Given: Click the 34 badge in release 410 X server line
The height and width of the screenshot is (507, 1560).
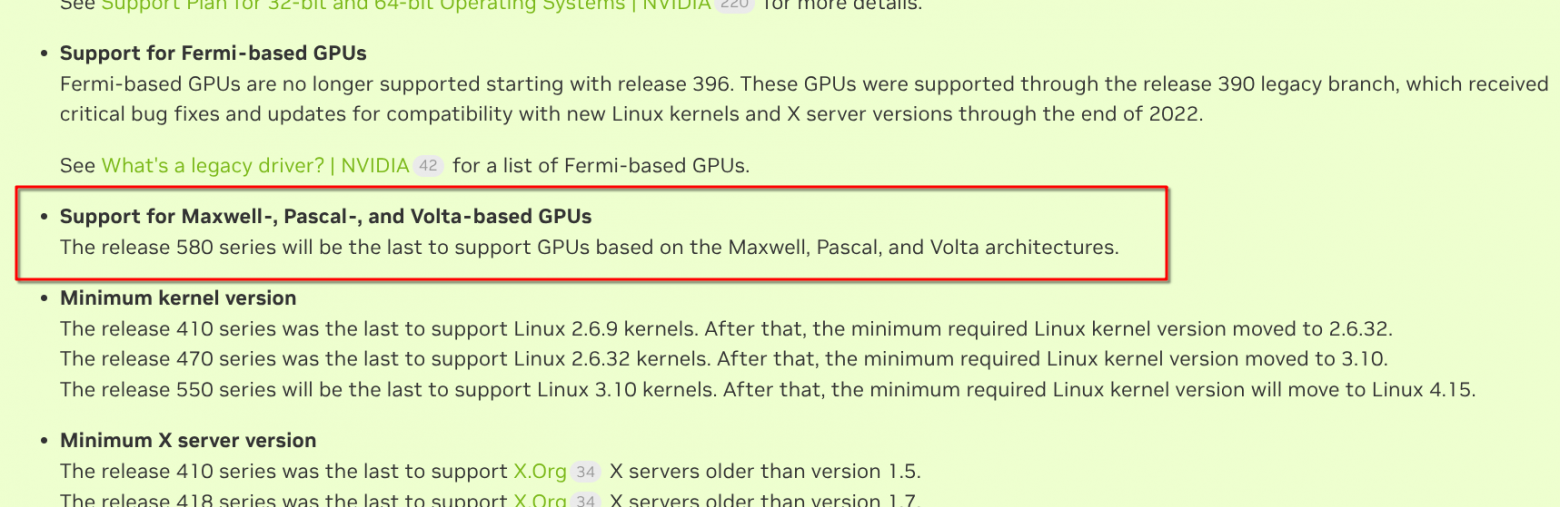Looking at the screenshot, I should point(586,472).
